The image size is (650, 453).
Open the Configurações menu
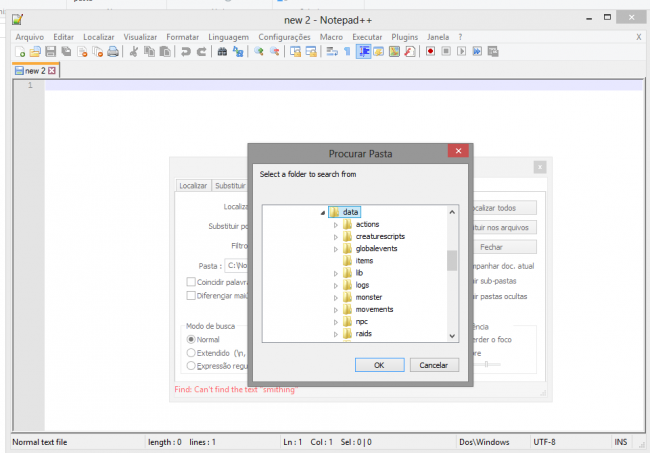[284, 37]
